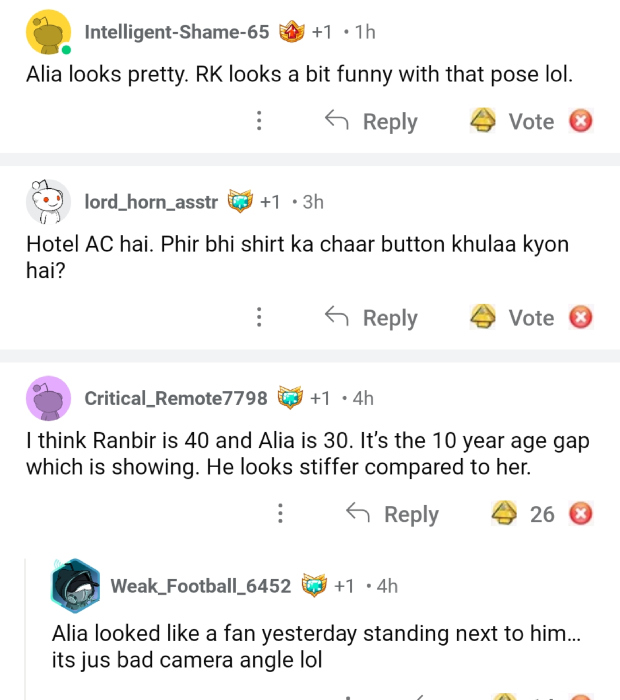Open username link Weak_Football_6452
The height and width of the screenshot is (700, 620).
point(200,585)
